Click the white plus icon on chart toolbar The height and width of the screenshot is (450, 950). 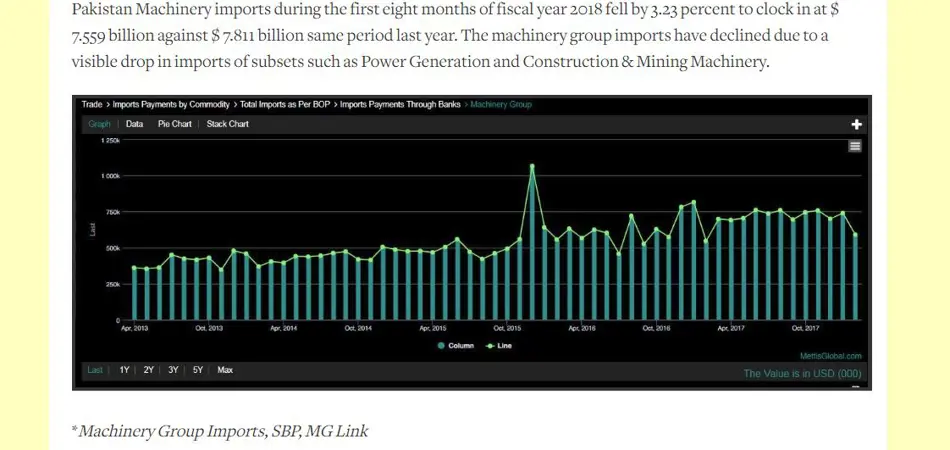856,124
